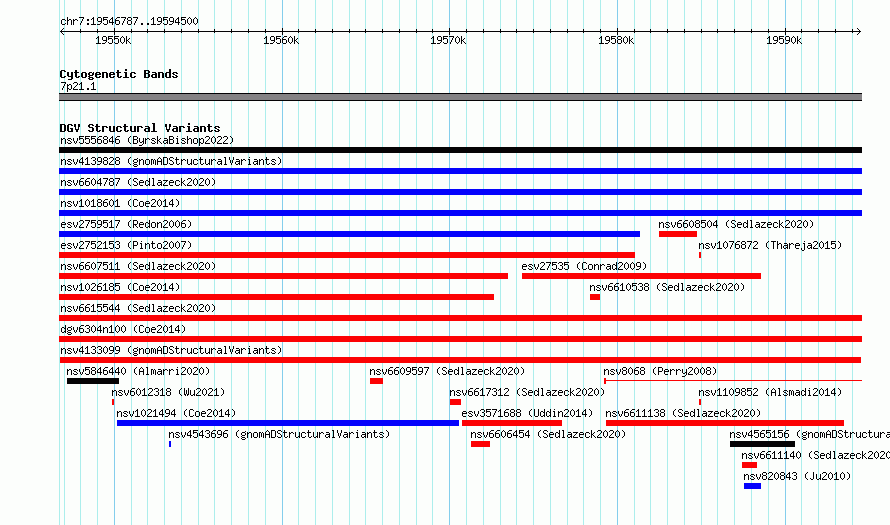Click the red esv3571688 Uddin2014 bar

512,423
